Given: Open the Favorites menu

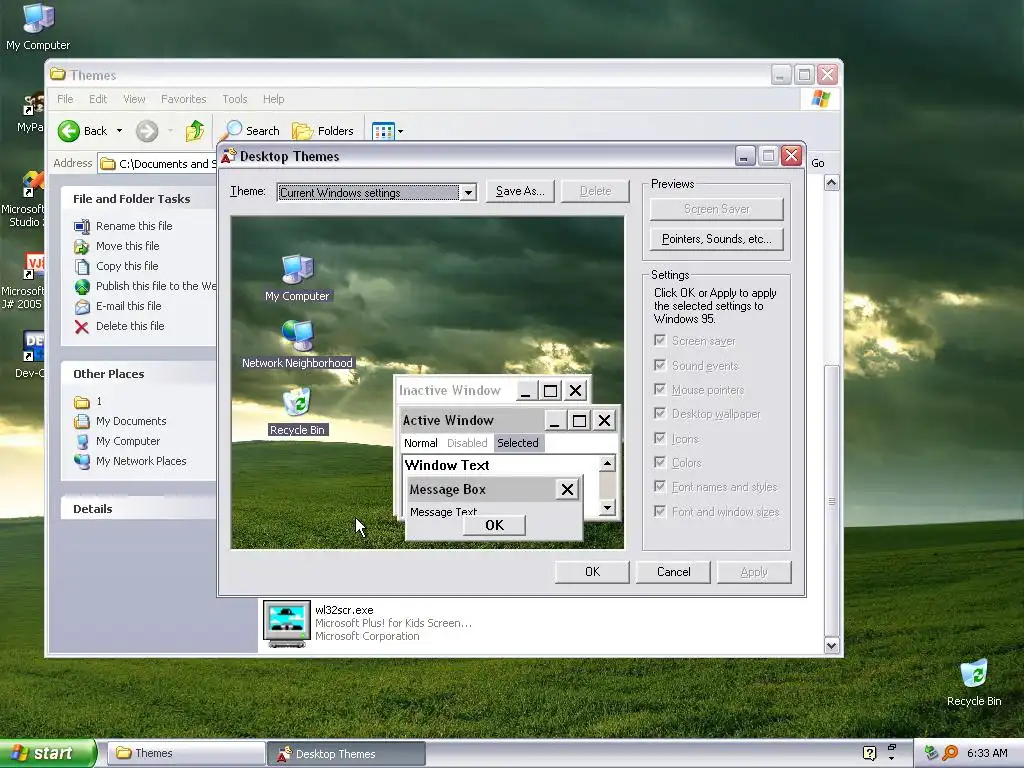Looking at the screenshot, I should coord(184,99).
